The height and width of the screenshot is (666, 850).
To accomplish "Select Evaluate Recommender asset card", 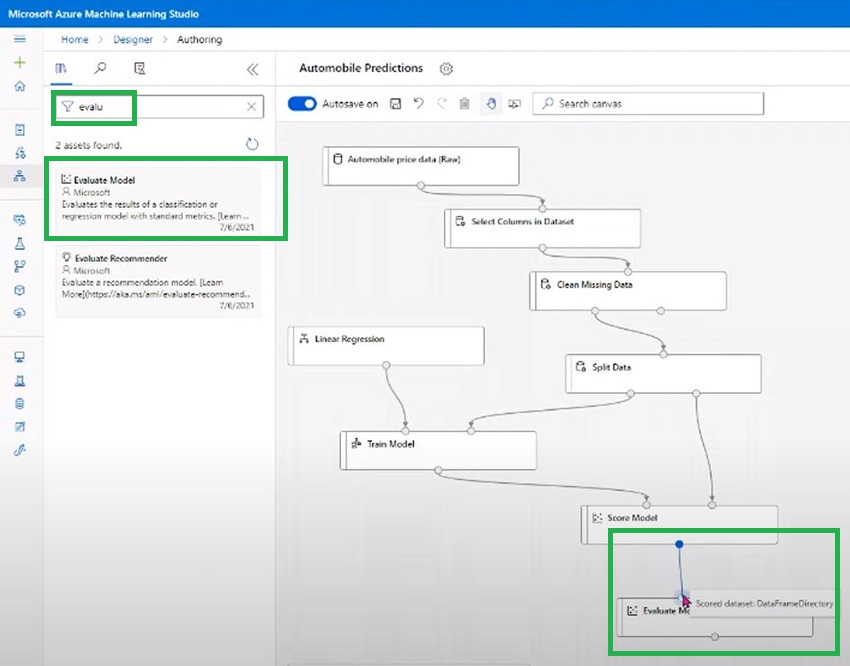I will (x=158, y=280).
